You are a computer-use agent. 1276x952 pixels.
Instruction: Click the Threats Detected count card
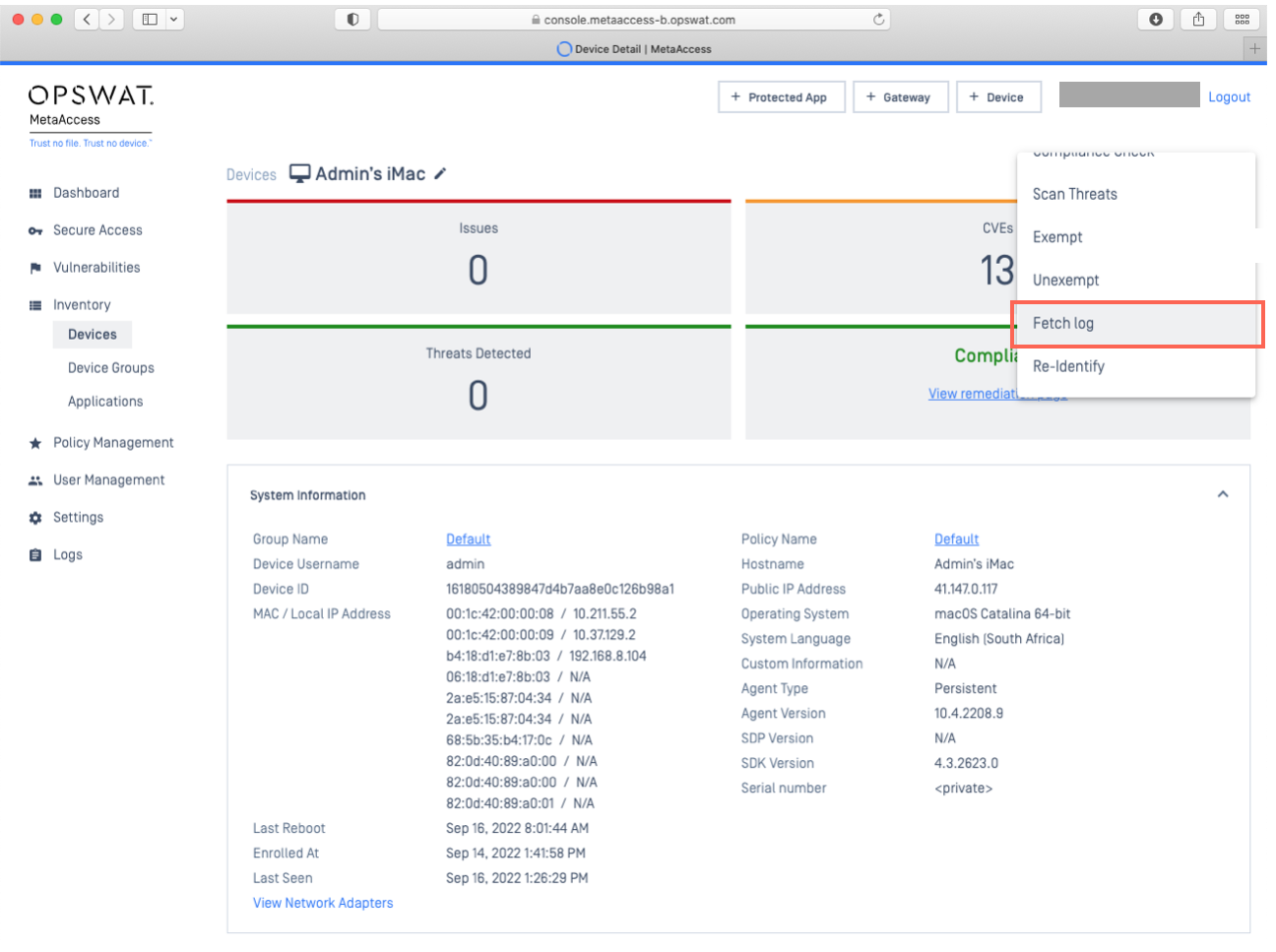point(478,383)
